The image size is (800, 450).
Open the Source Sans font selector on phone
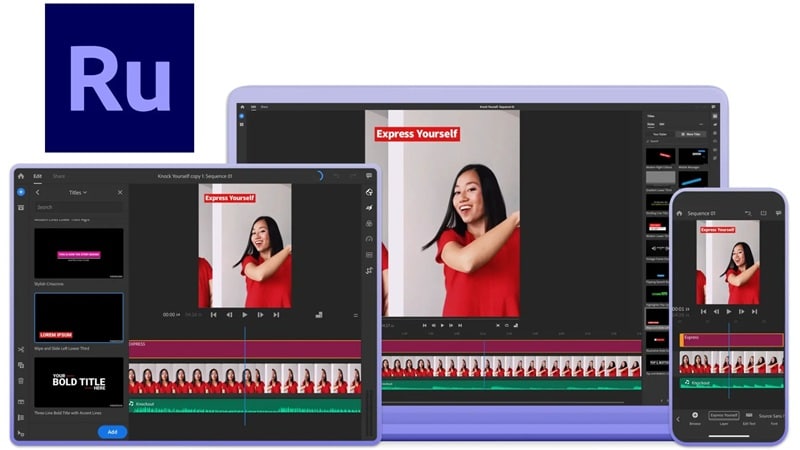[771, 418]
